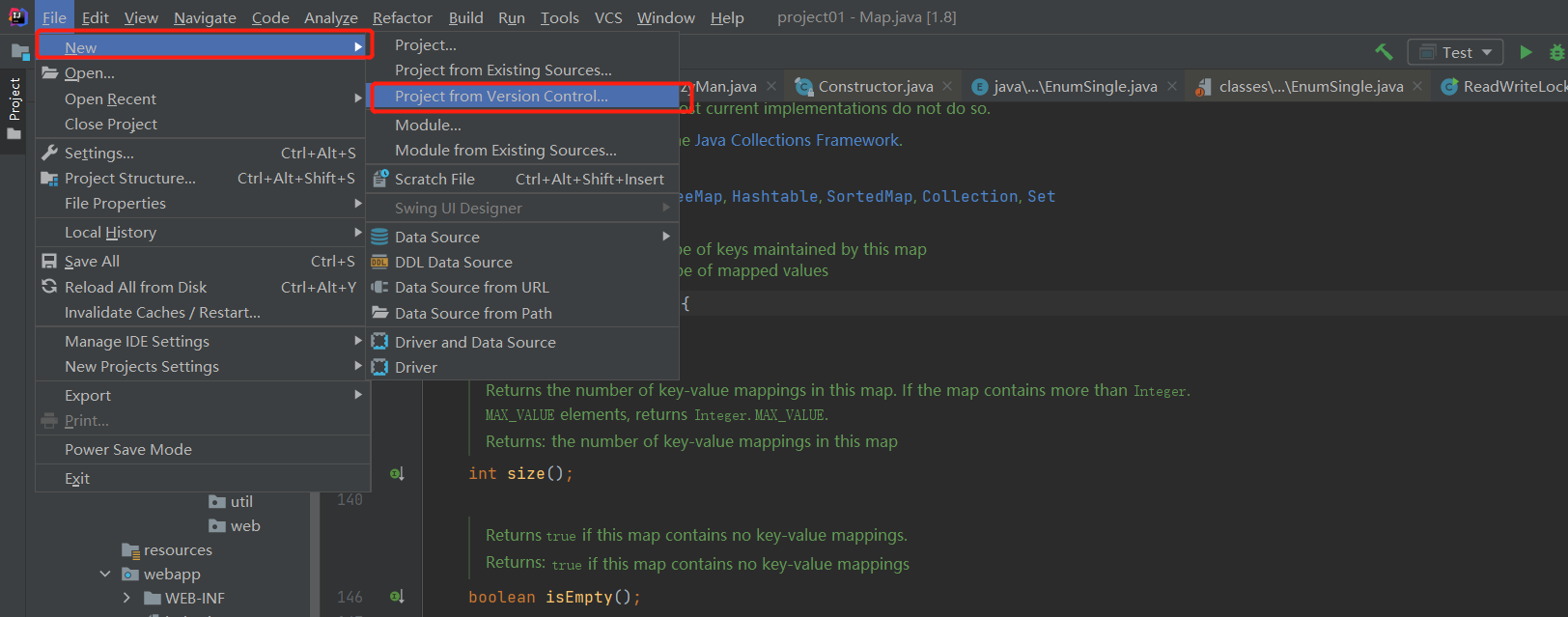Screen dimensions: 1568x617
Task: Open the Navigate menu
Action: pyautogui.click(x=205, y=17)
